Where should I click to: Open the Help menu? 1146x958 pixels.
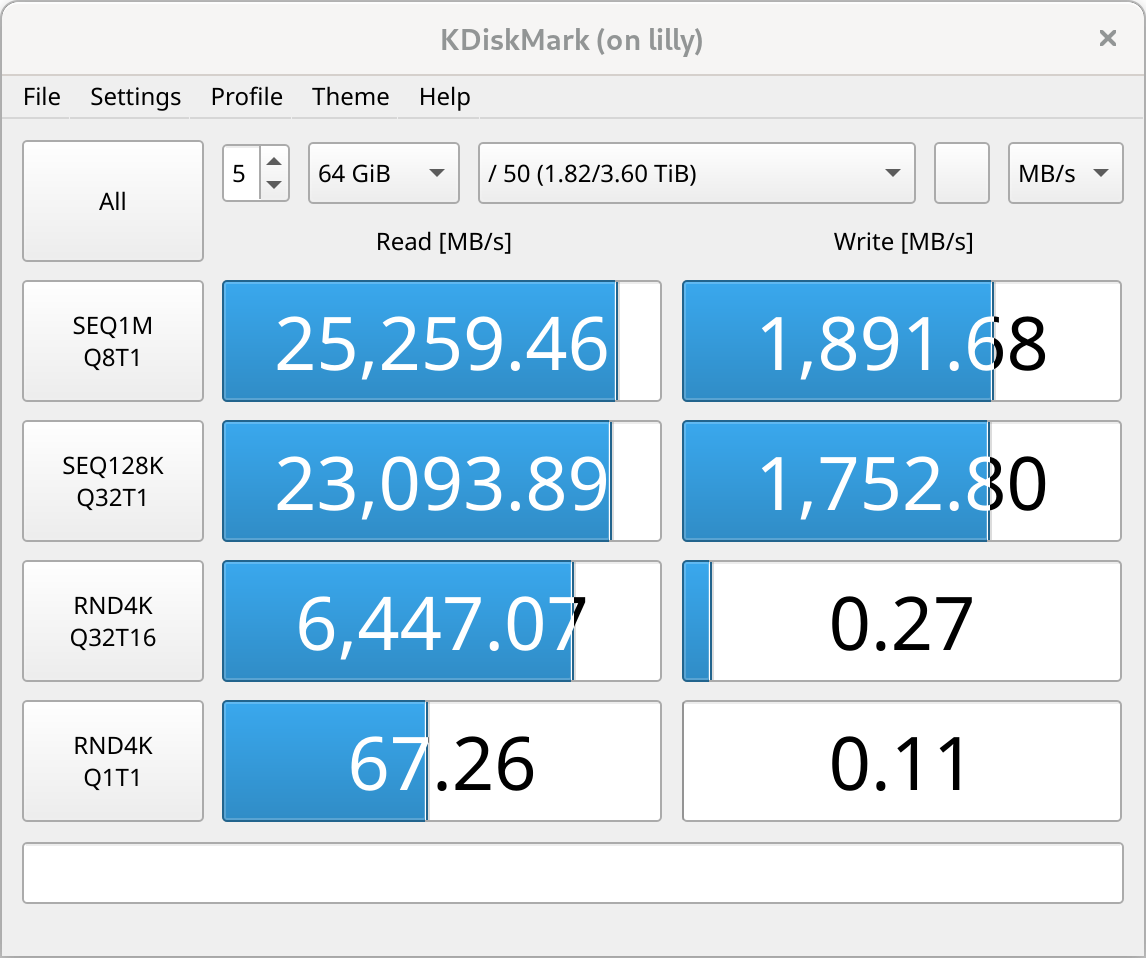(x=443, y=97)
